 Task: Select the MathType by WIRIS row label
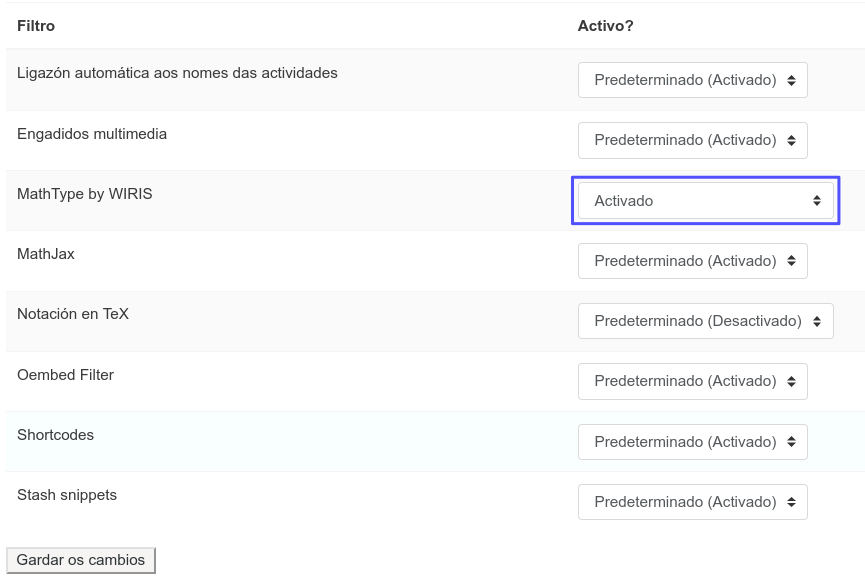pyautogui.click(x=84, y=194)
